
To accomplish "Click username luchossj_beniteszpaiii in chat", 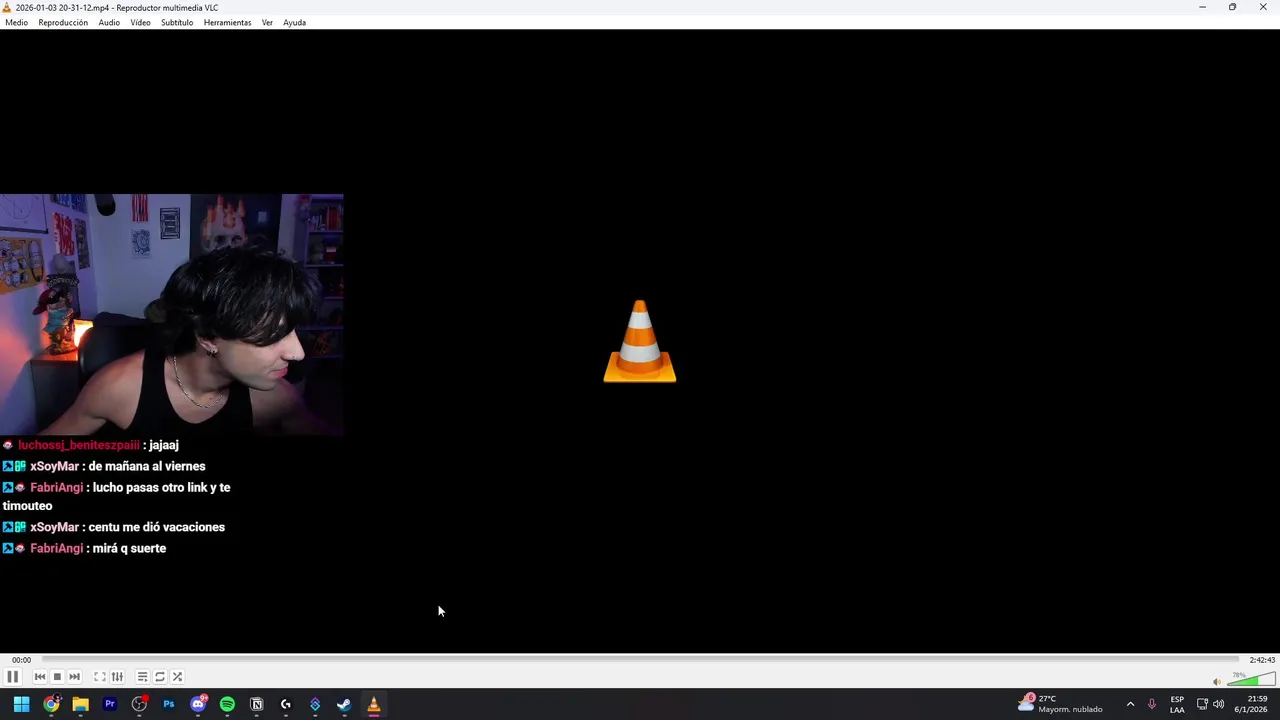I will [x=79, y=445].
